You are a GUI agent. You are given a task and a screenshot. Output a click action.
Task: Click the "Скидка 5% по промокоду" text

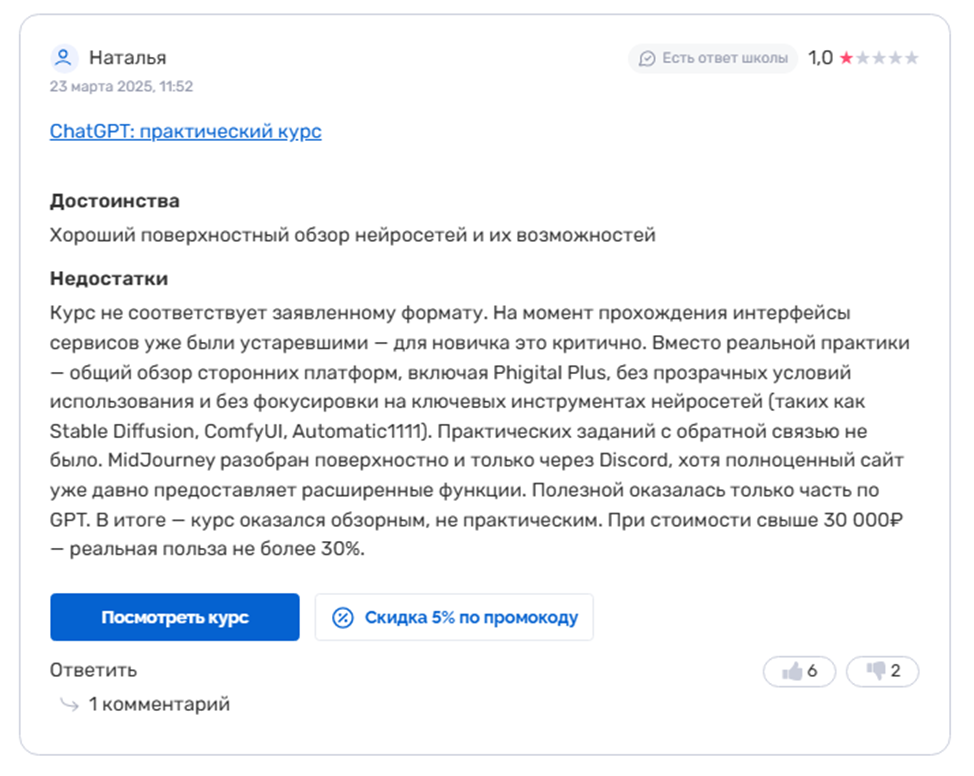(x=471, y=617)
